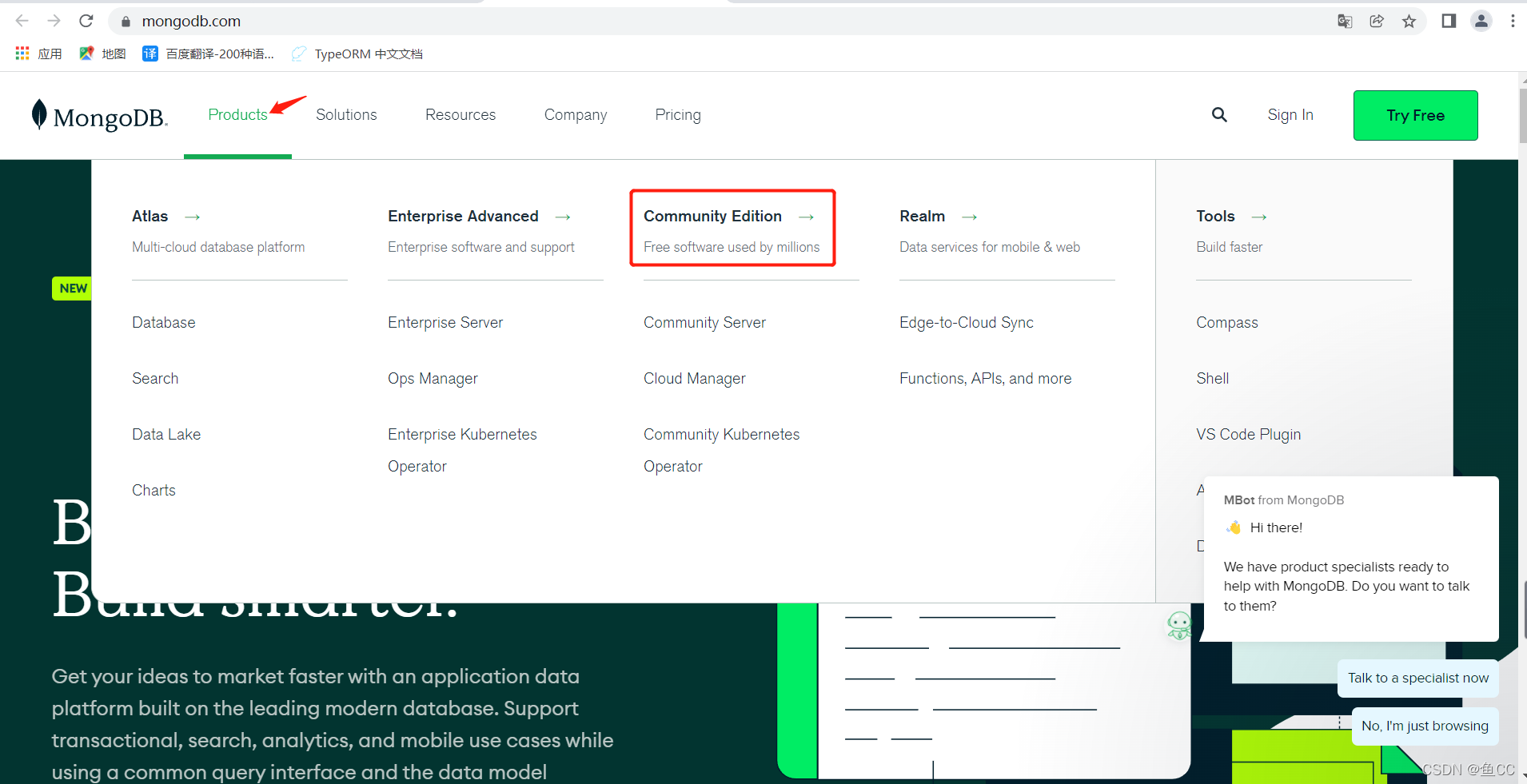
Task: Open Shell under Tools
Action: pos(1212,379)
